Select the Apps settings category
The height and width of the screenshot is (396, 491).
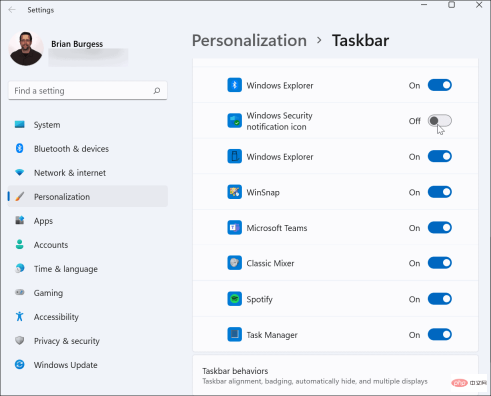tap(88, 221)
